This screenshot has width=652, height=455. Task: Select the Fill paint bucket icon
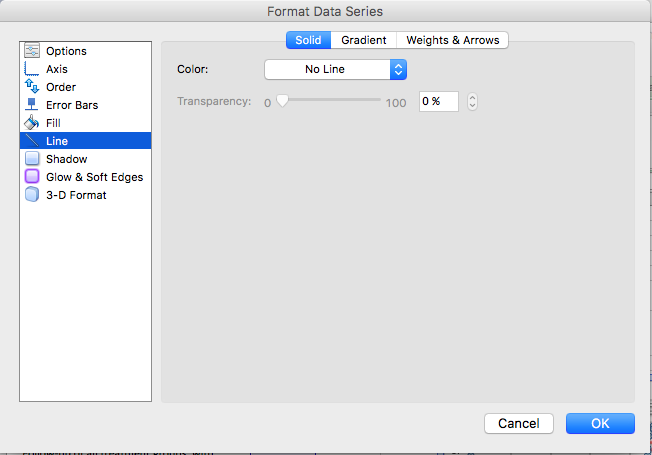coord(31,123)
